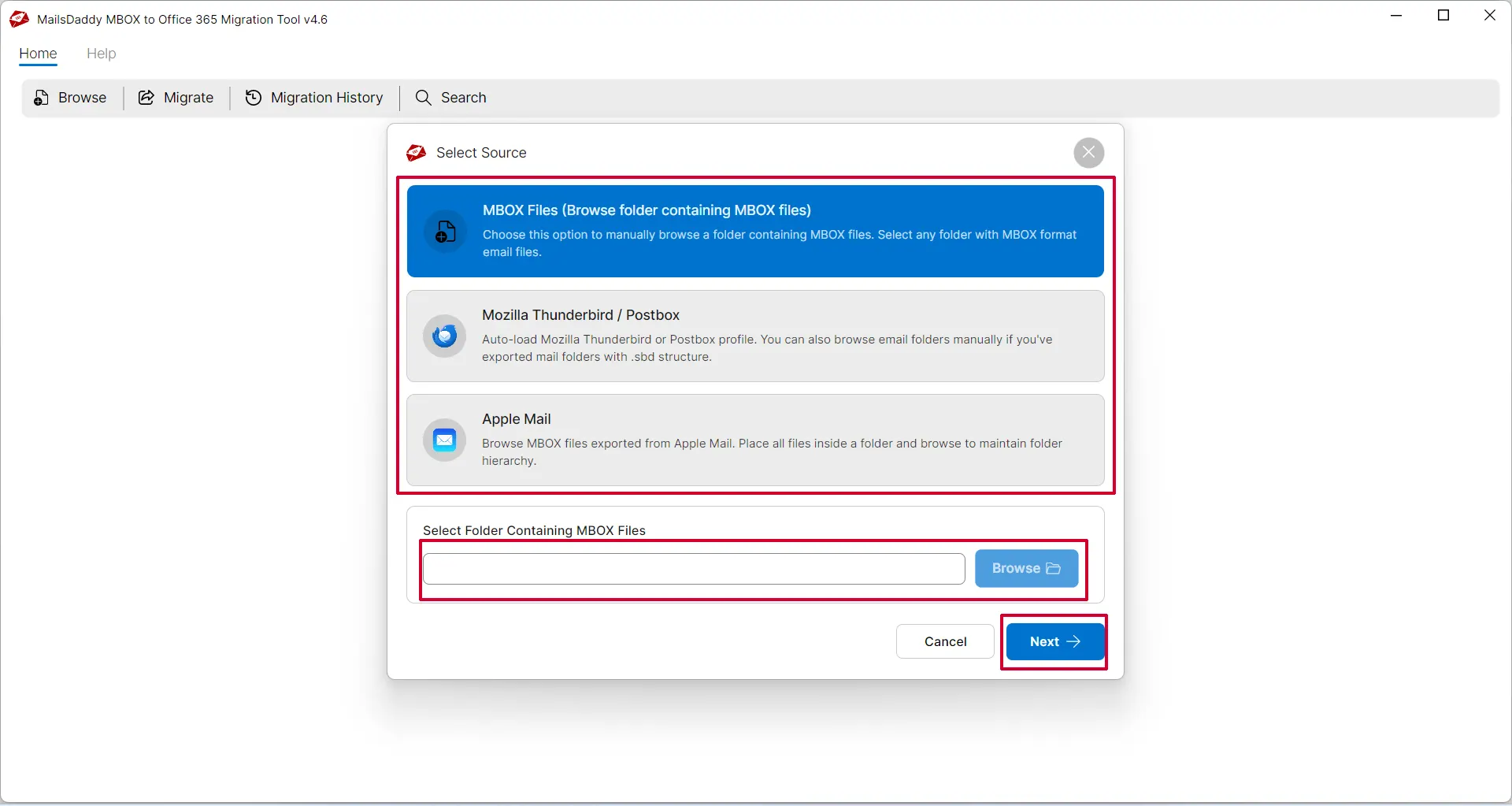Open the Help tab

(x=101, y=54)
